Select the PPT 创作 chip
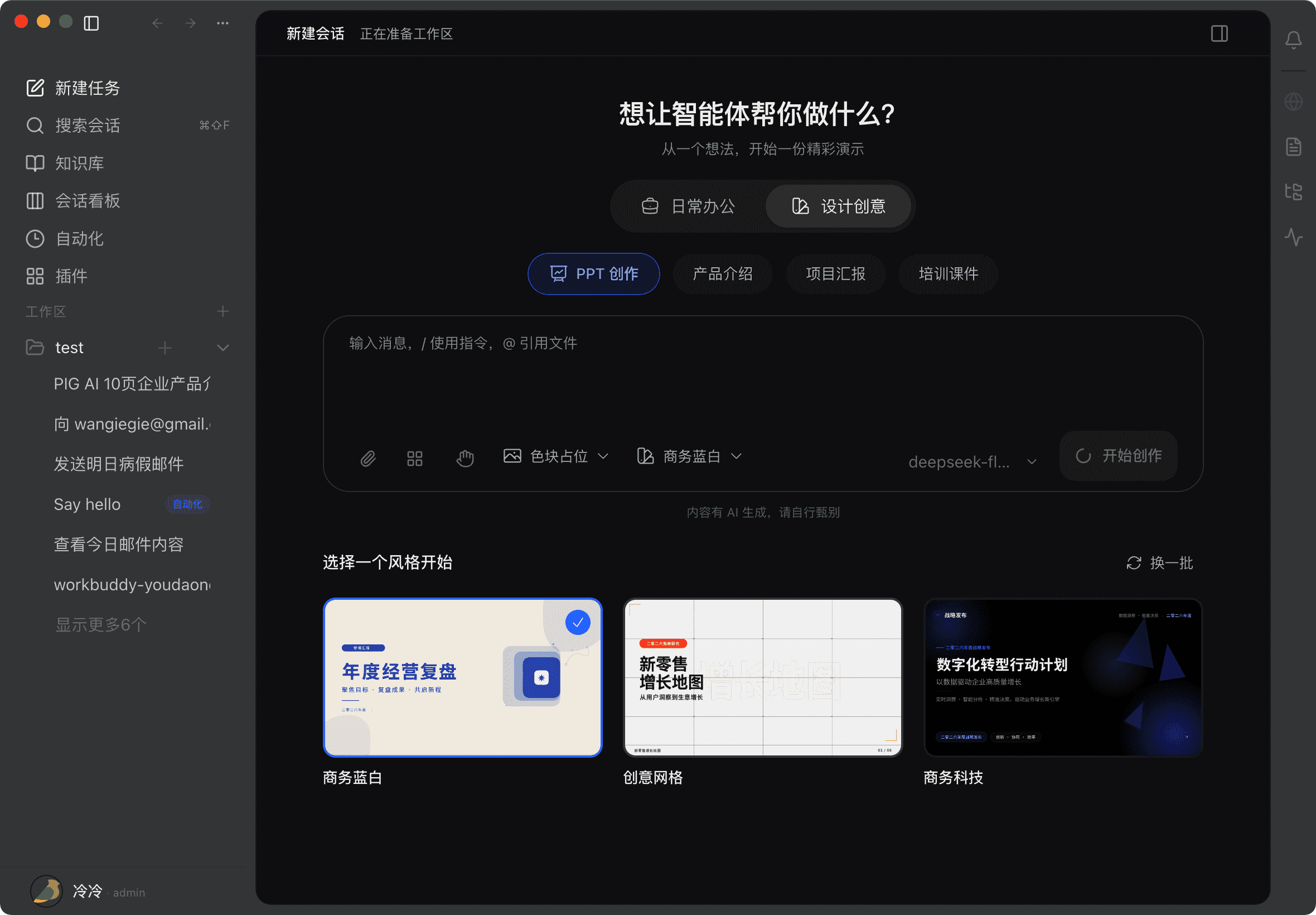The image size is (1316, 915). pyautogui.click(x=593, y=273)
